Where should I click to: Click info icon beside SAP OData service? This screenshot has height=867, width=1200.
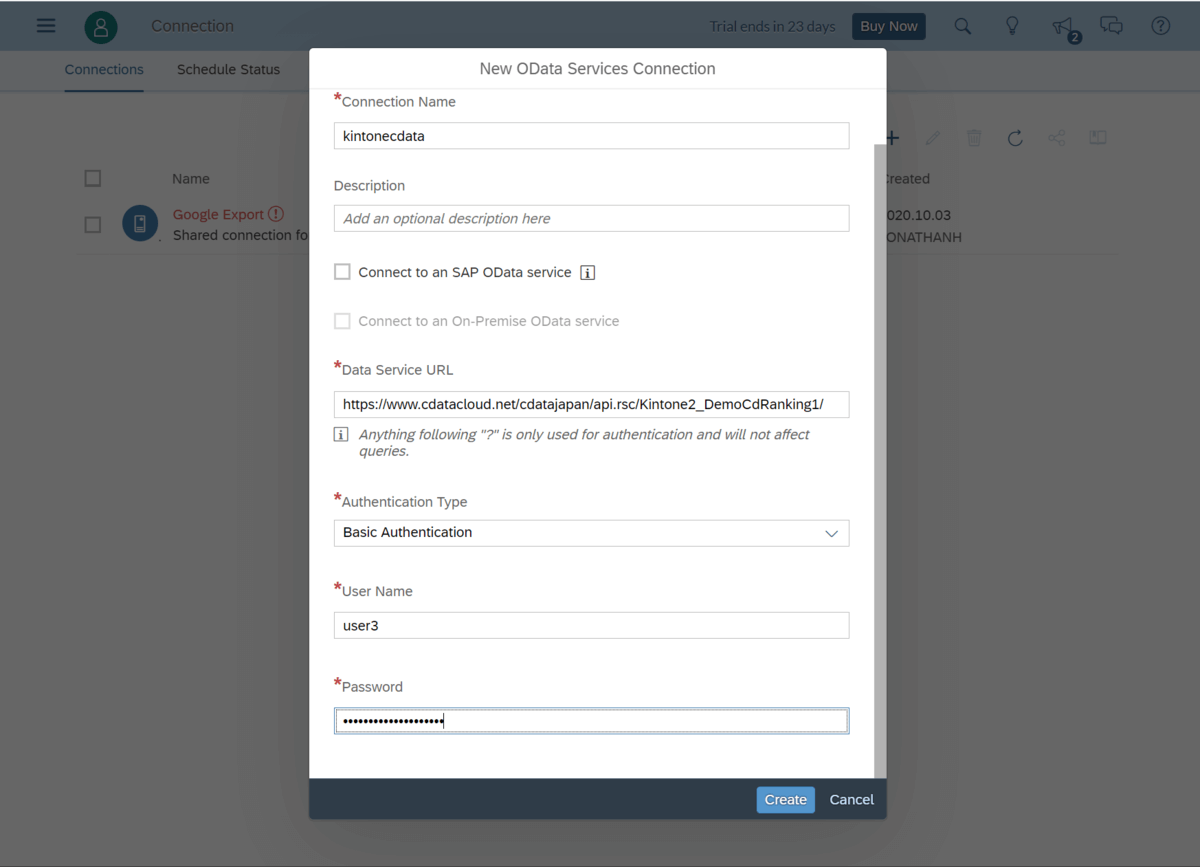coord(588,273)
